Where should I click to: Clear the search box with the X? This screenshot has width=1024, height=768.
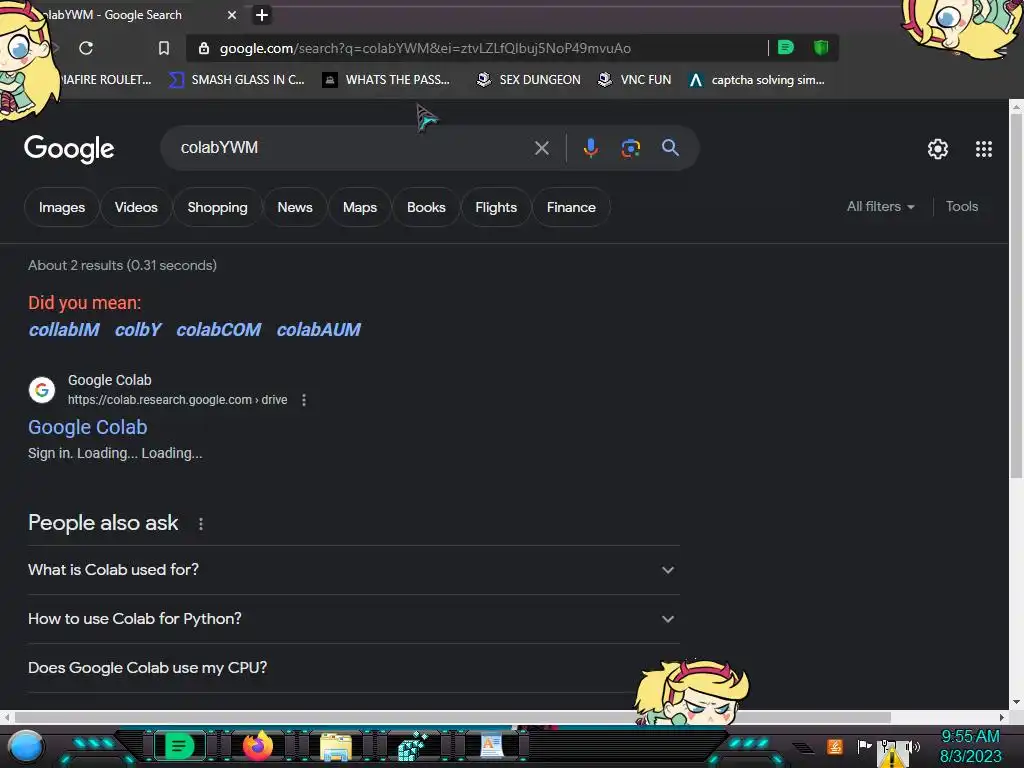(x=541, y=148)
